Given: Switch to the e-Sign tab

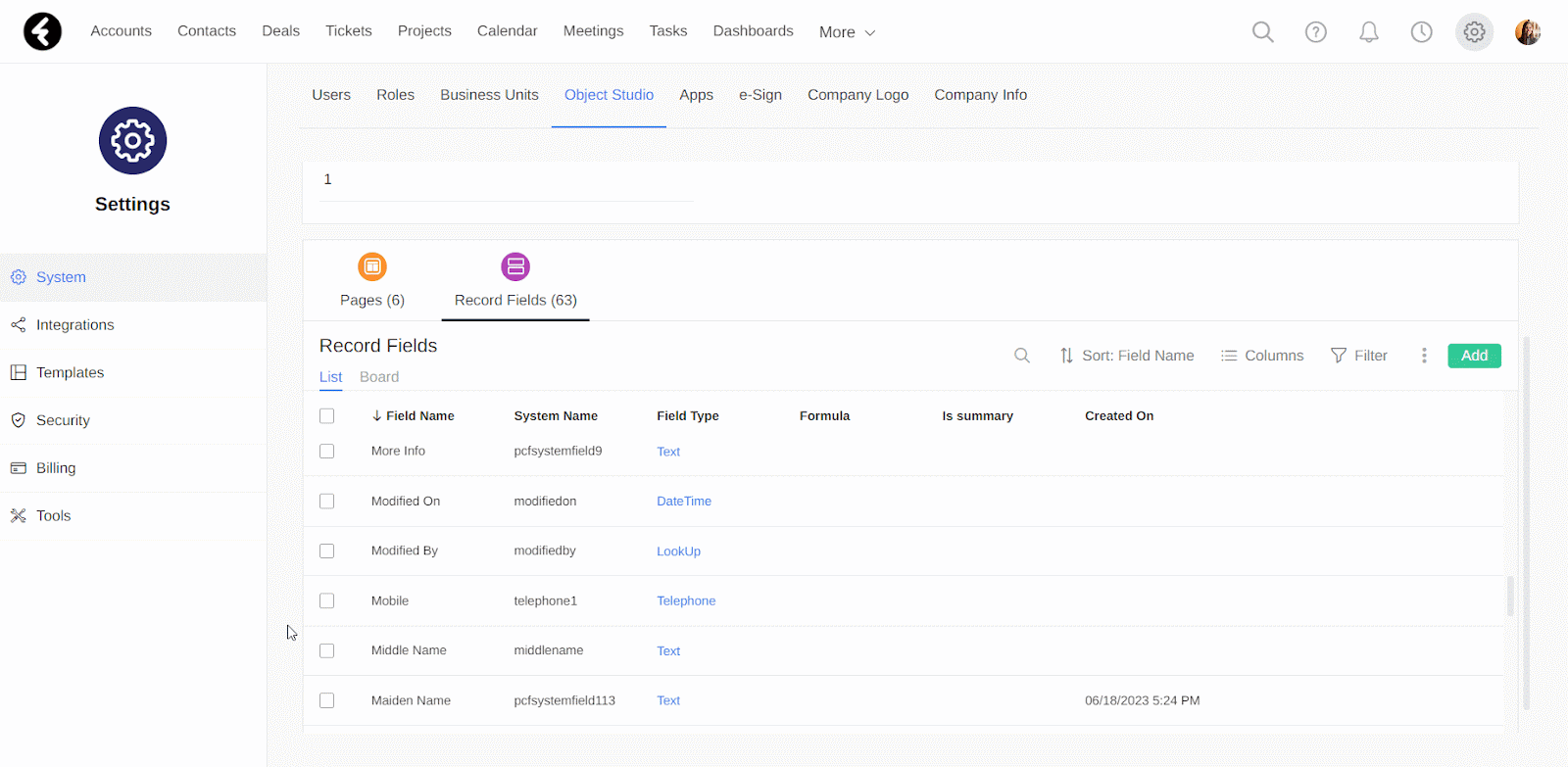Looking at the screenshot, I should coord(760,95).
